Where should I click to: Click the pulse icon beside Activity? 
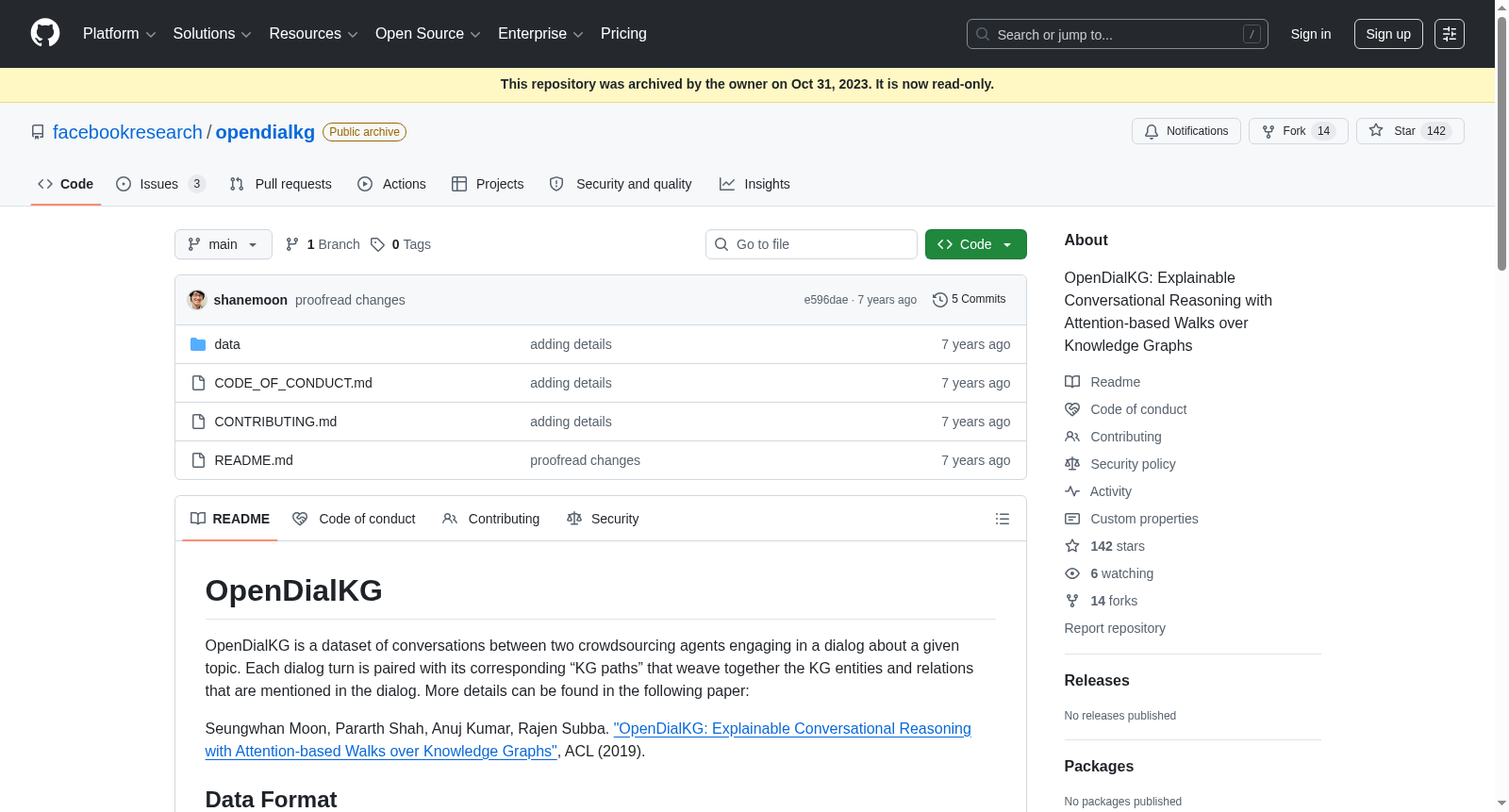1072,491
